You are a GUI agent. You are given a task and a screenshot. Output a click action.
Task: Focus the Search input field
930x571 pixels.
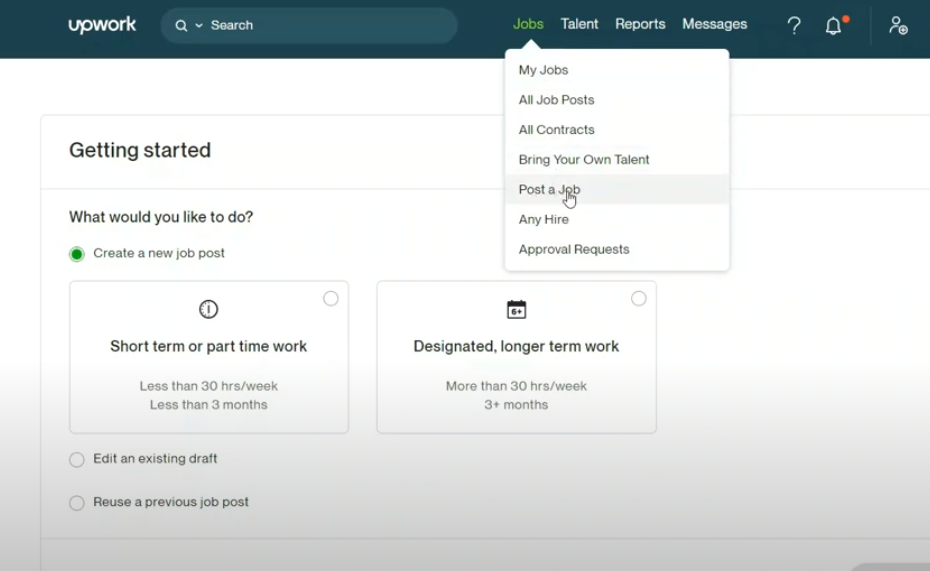click(x=308, y=25)
